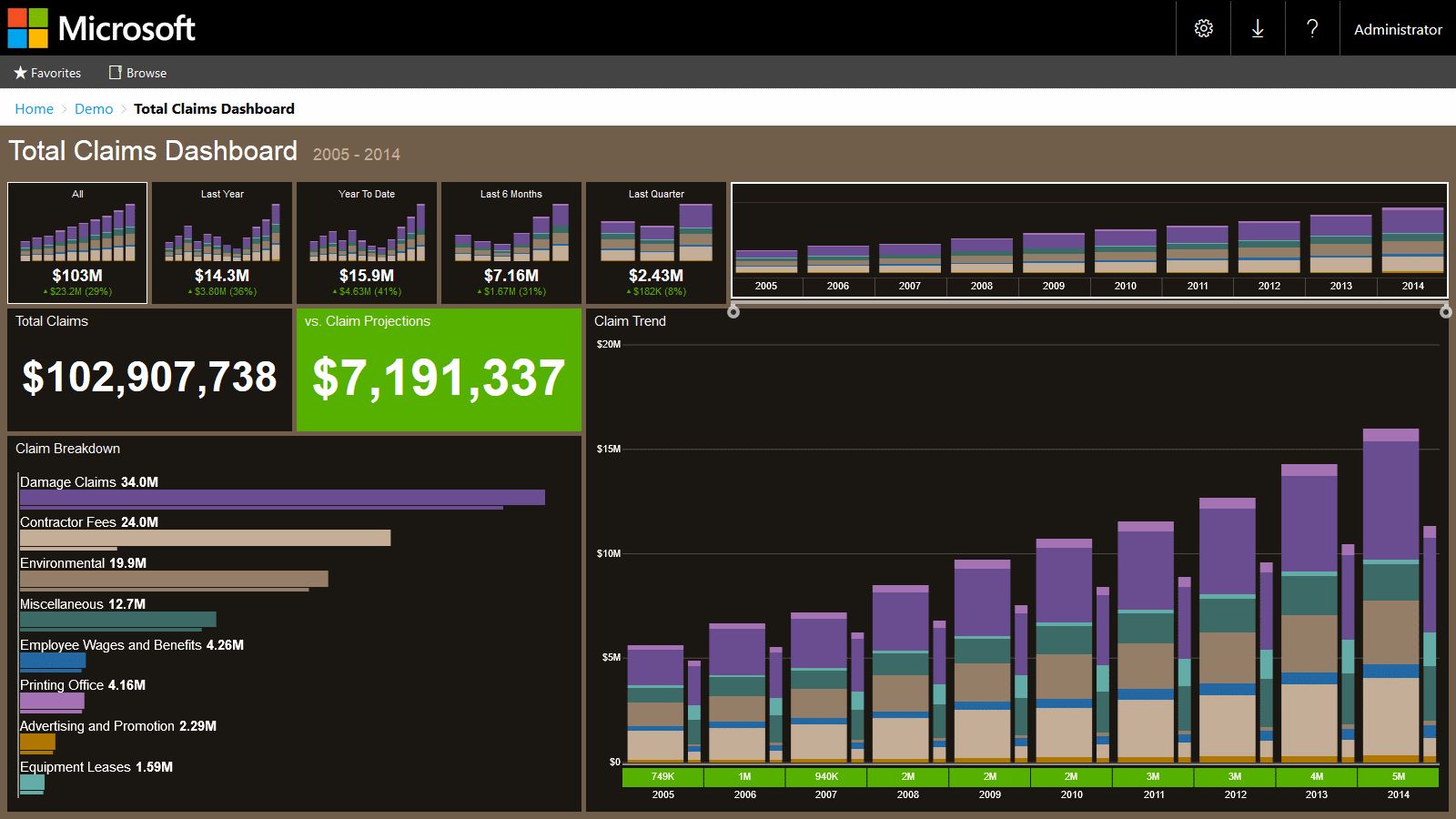The height and width of the screenshot is (819, 1456).
Task: Click the 2005 - 2014 subtitle
Action: (357, 155)
